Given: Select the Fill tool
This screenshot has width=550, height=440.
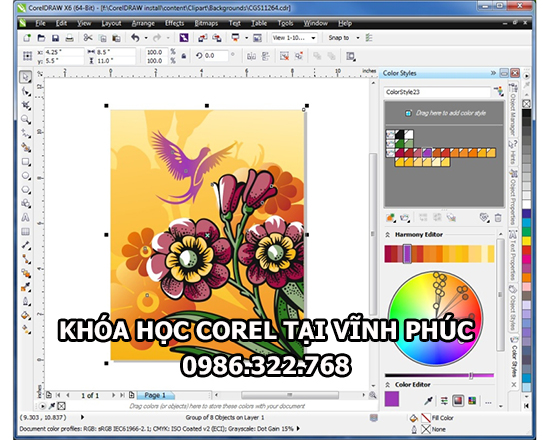Looking at the screenshot, I should coord(26,315).
